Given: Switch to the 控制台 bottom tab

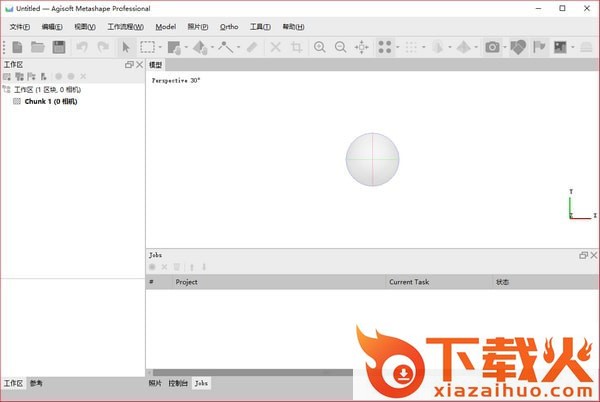Looking at the screenshot, I should point(178,383).
